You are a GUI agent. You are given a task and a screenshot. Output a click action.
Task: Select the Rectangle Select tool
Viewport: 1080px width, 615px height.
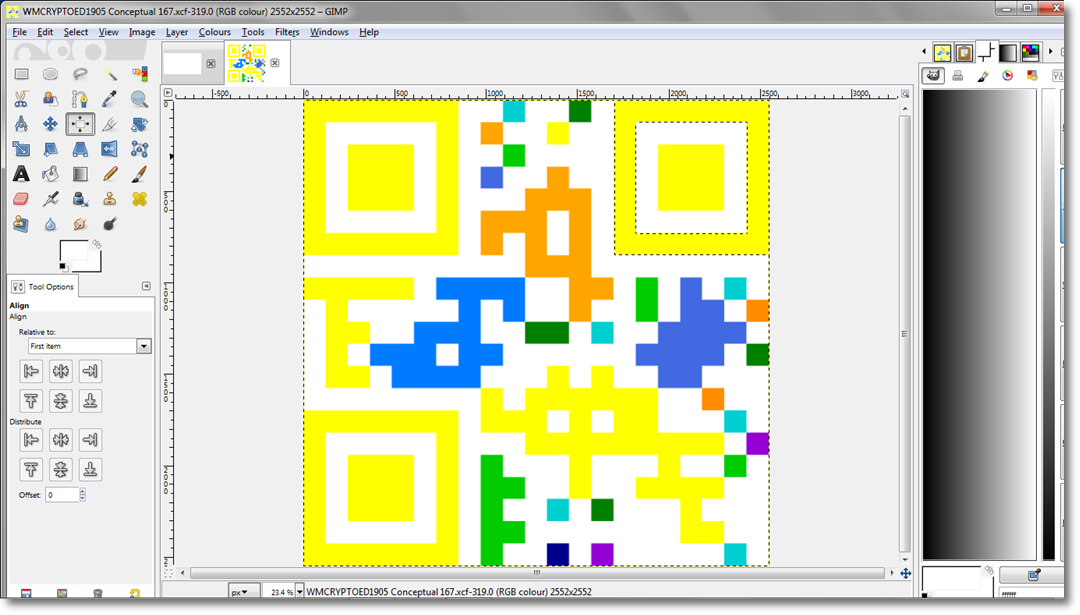coord(21,74)
